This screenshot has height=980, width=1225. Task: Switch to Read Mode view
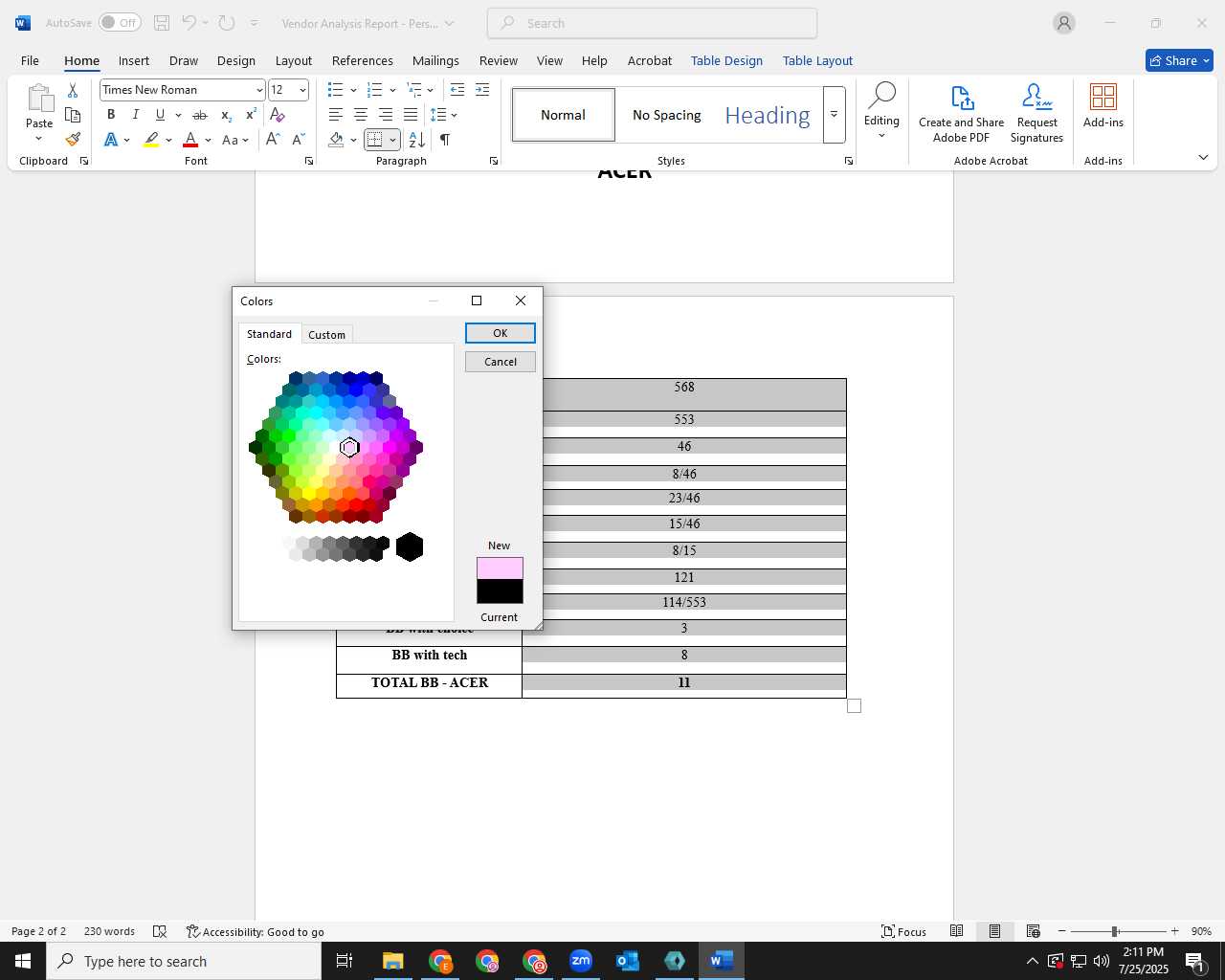coord(957,931)
